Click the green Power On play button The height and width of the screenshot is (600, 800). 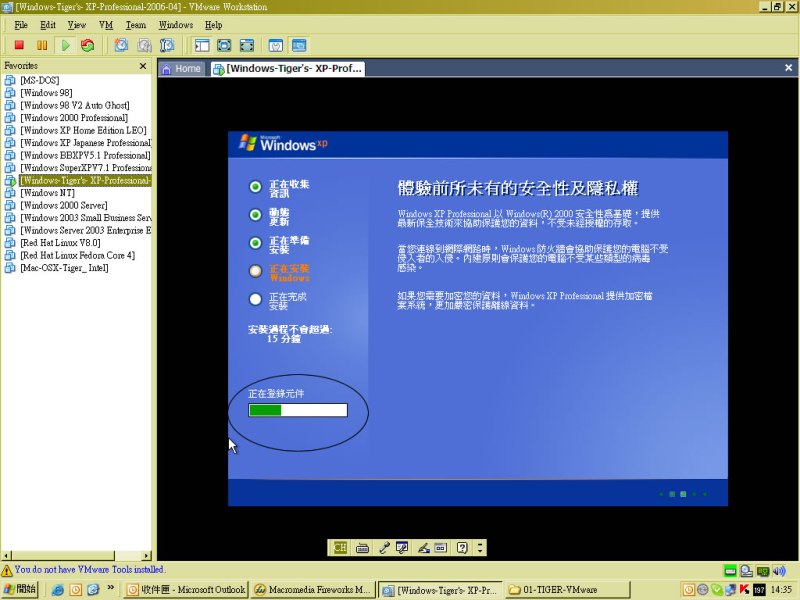65,45
